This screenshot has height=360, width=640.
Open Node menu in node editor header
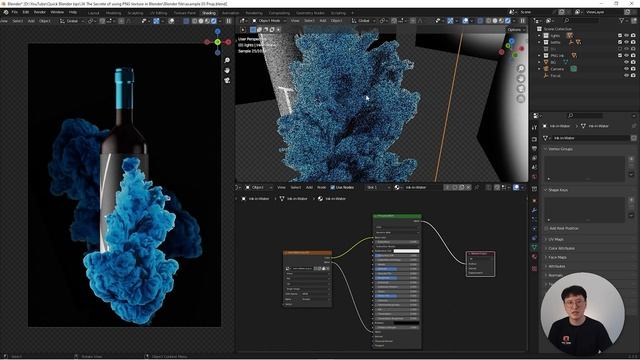(322, 187)
